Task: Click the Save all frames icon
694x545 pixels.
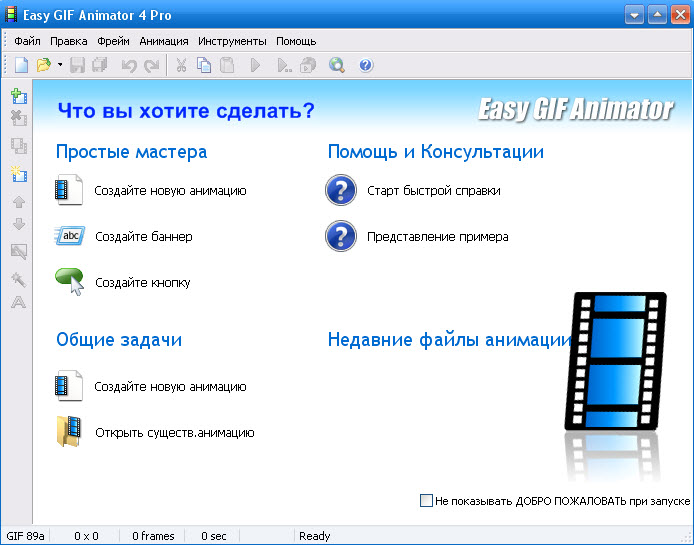Action: tap(100, 66)
